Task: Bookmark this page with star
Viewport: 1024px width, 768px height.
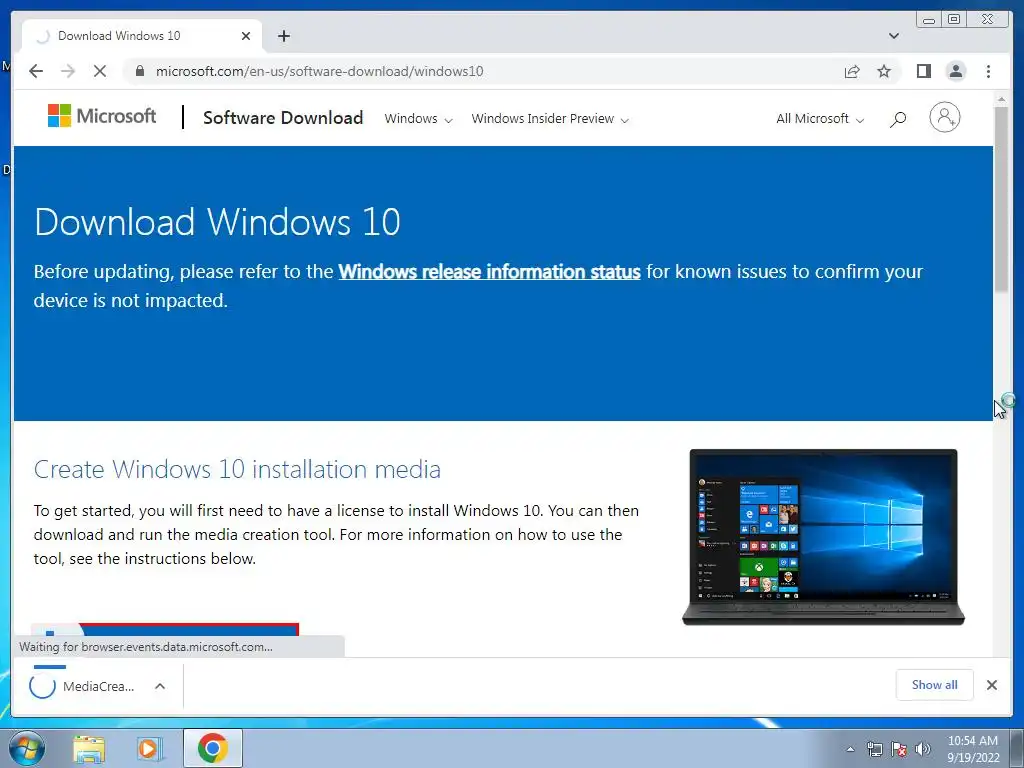Action: click(884, 71)
